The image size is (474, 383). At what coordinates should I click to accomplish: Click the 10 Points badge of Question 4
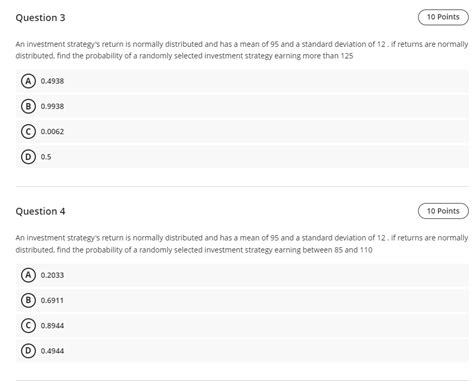click(443, 211)
